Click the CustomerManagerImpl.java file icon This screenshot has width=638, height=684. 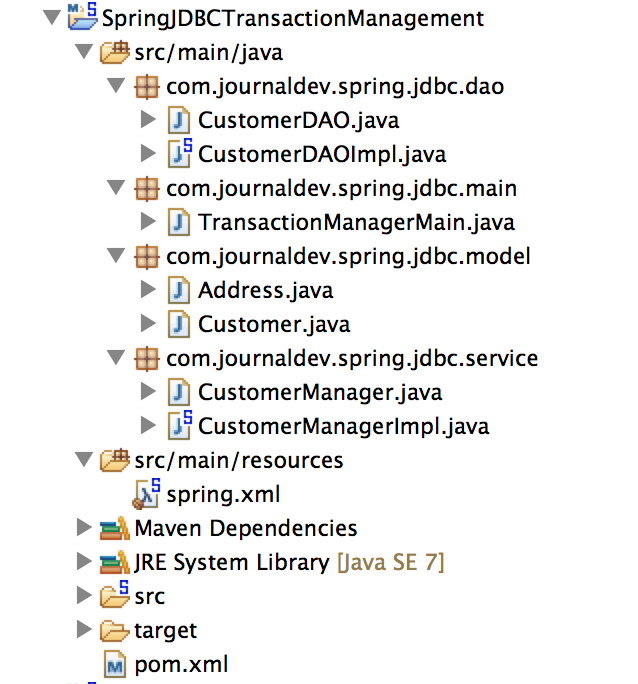[x=180, y=425]
